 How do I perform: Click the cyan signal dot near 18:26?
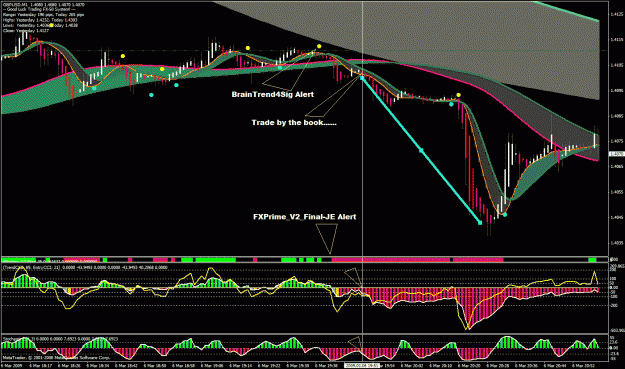tap(94, 88)
